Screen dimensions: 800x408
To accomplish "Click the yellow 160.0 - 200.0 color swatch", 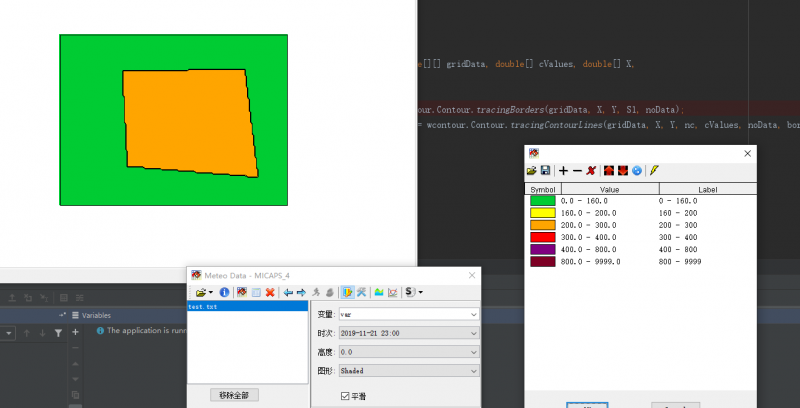I will pyautogui.click(x=543, y=213).
